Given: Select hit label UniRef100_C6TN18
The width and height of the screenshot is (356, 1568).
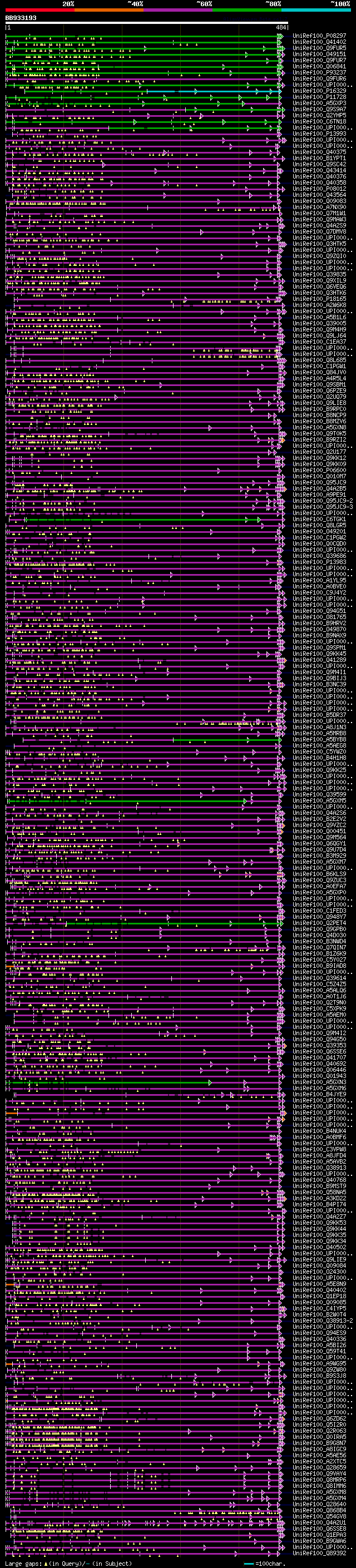Looking at the screenshot, I should point(319,121).
